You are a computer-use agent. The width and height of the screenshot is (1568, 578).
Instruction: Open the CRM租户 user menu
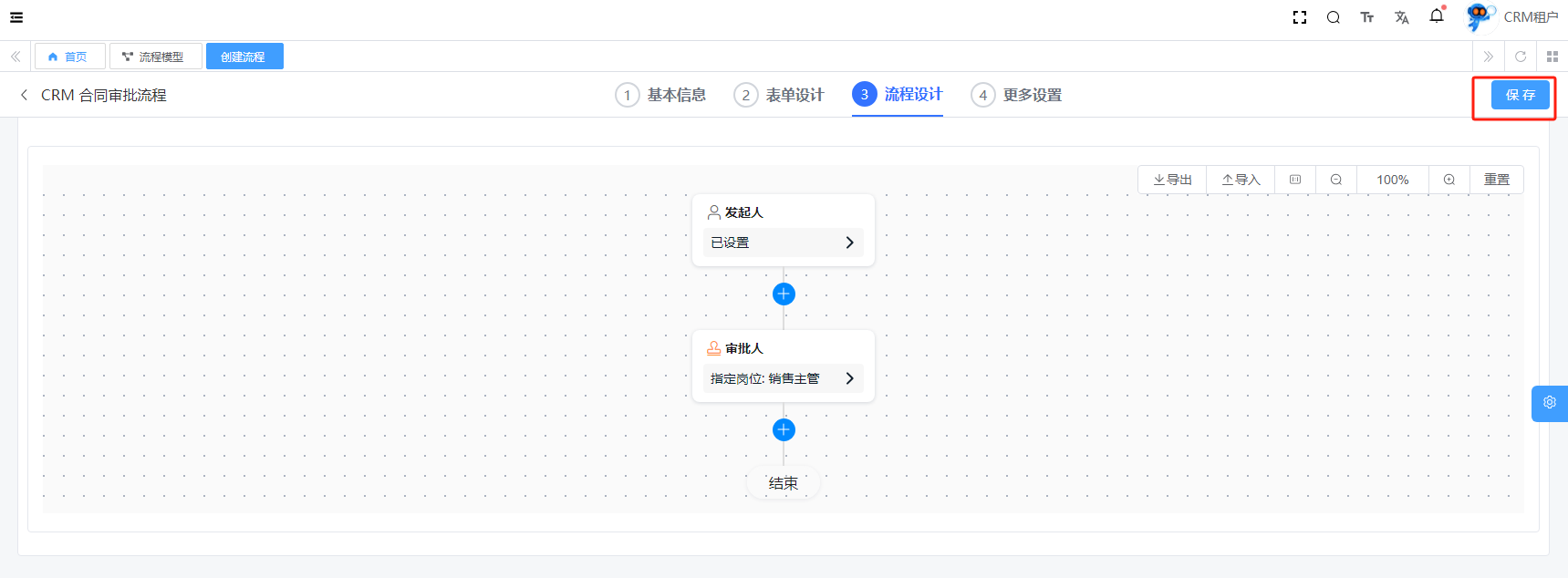(1530, 17)
